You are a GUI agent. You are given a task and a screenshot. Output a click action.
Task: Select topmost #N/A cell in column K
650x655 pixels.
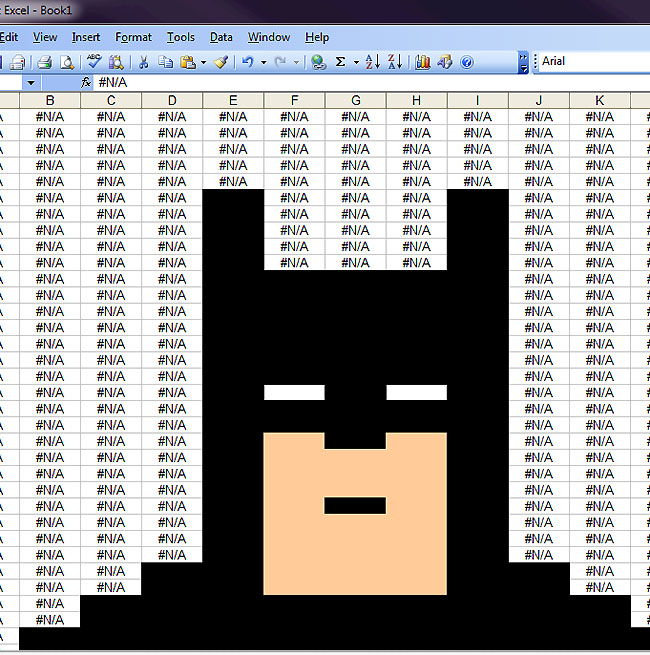tap(599, 117)
